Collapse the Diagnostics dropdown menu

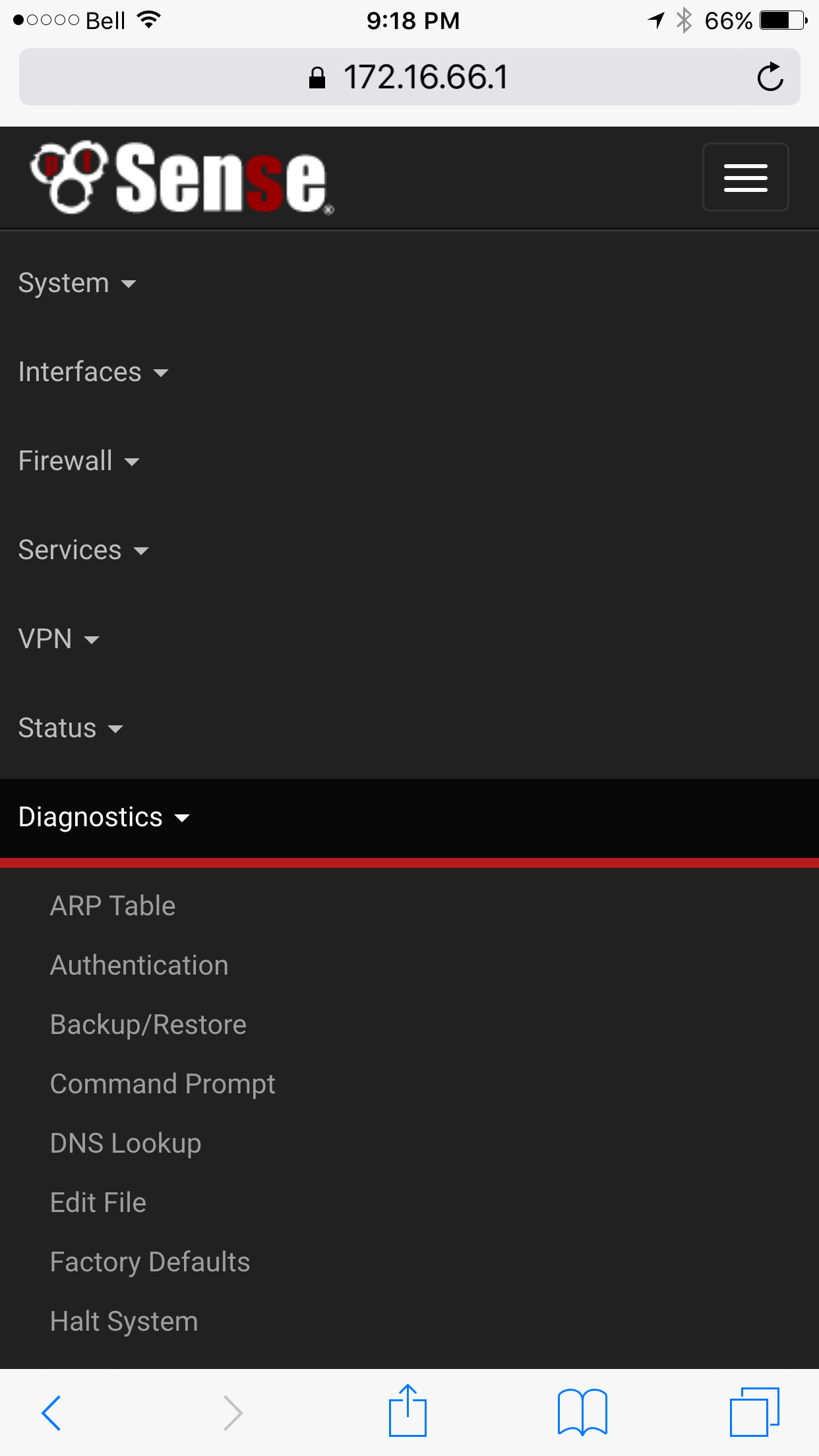(104, 818)
